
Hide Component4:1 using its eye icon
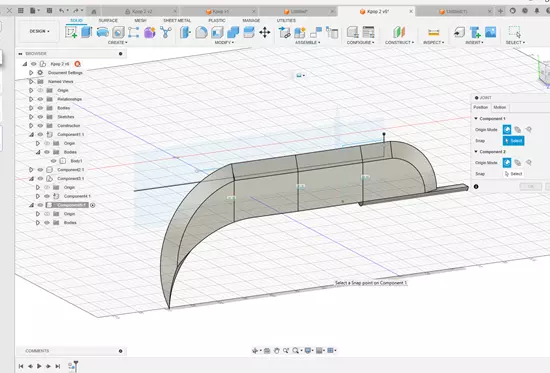[x=47, y=196]
